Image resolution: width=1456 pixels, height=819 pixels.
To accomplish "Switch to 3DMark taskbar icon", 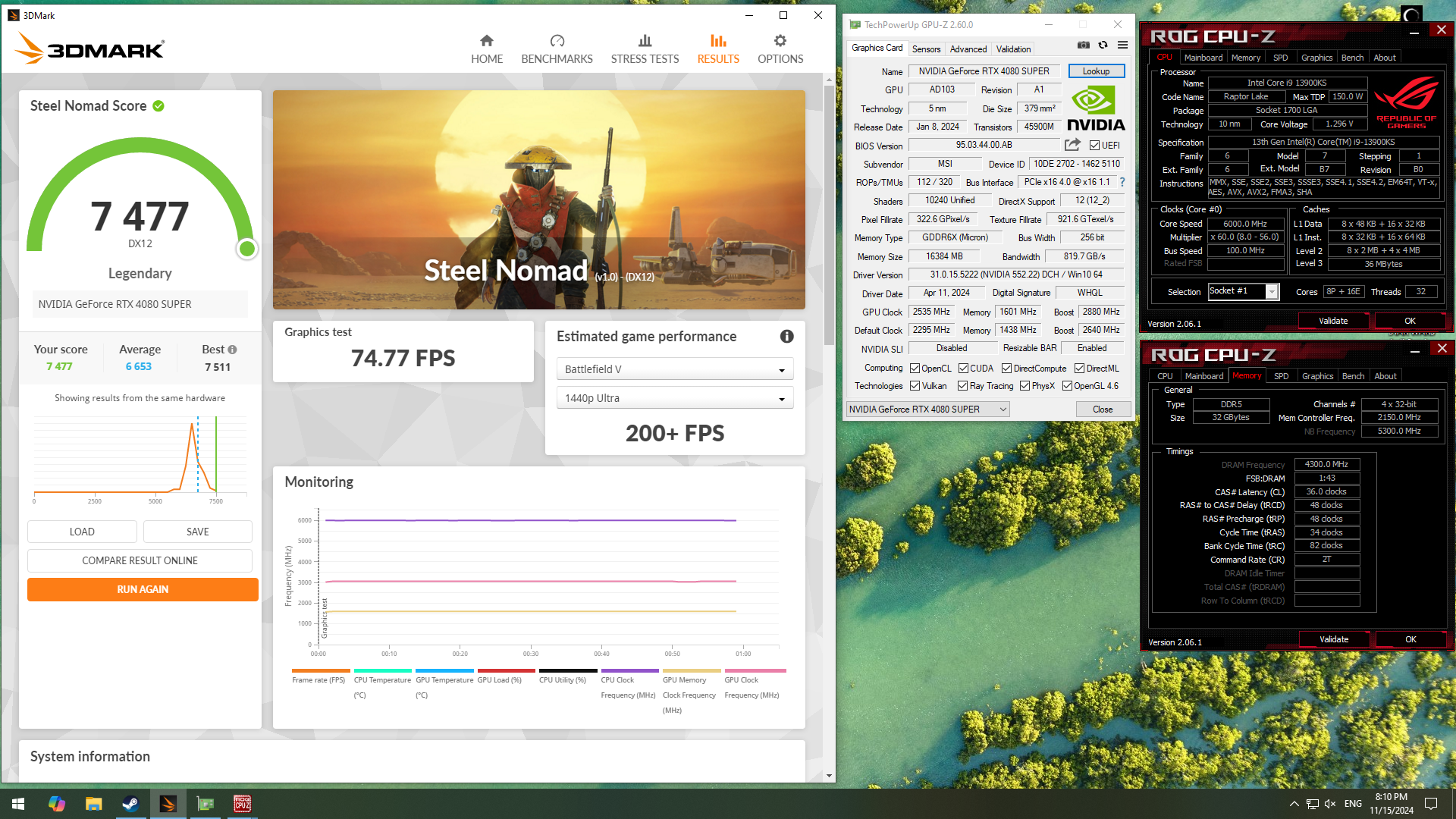I will coord(168,804).
